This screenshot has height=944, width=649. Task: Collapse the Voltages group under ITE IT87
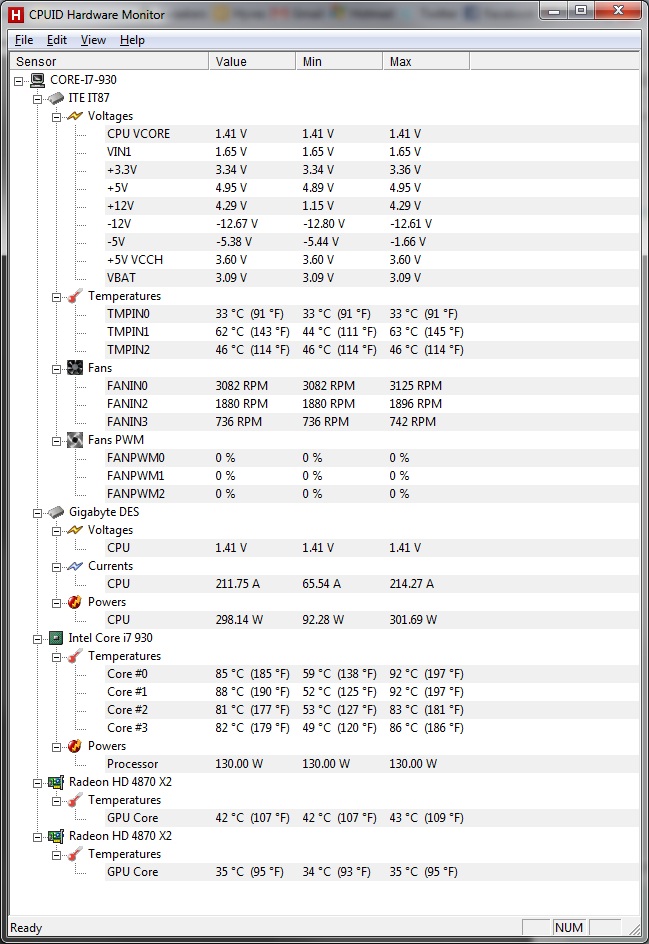pyautogui.click(x=57, y=116)
